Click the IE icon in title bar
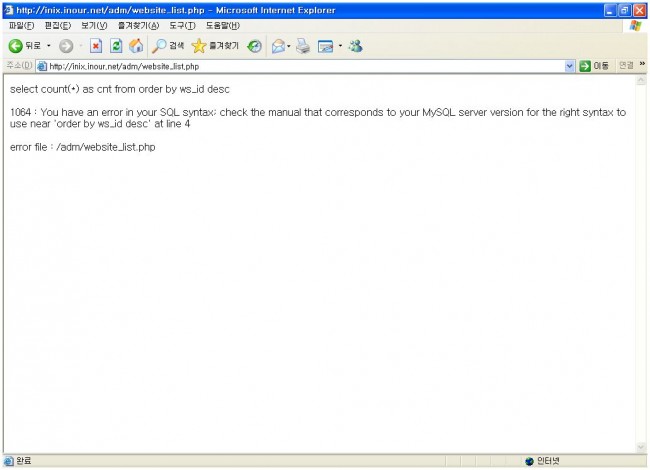Image resolution: width=650 pixels, height=470 pixels. (x=9, y=10)
